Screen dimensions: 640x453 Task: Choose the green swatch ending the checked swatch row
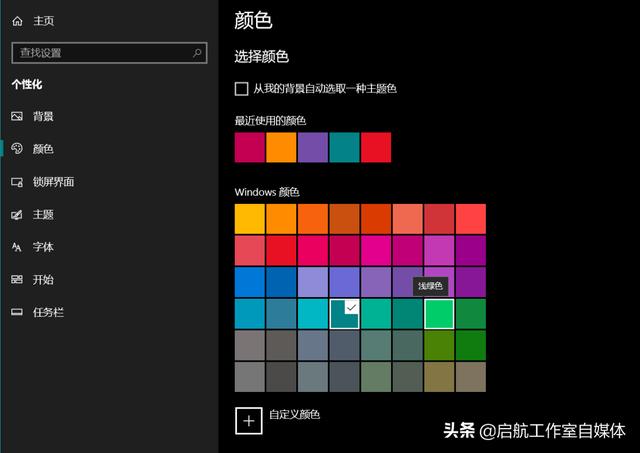[471, 313]
